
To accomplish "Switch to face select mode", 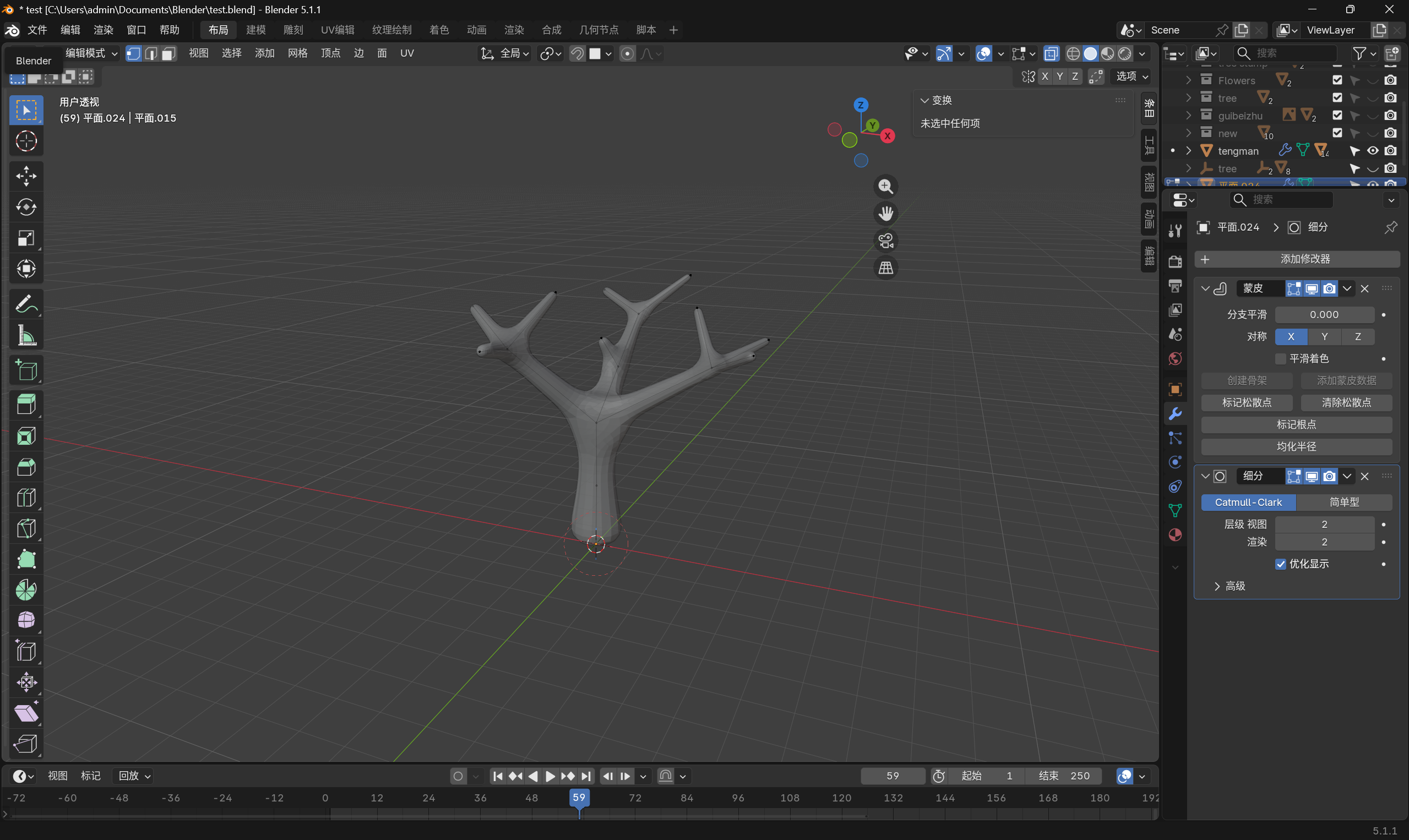I will (x=168, y=54).
